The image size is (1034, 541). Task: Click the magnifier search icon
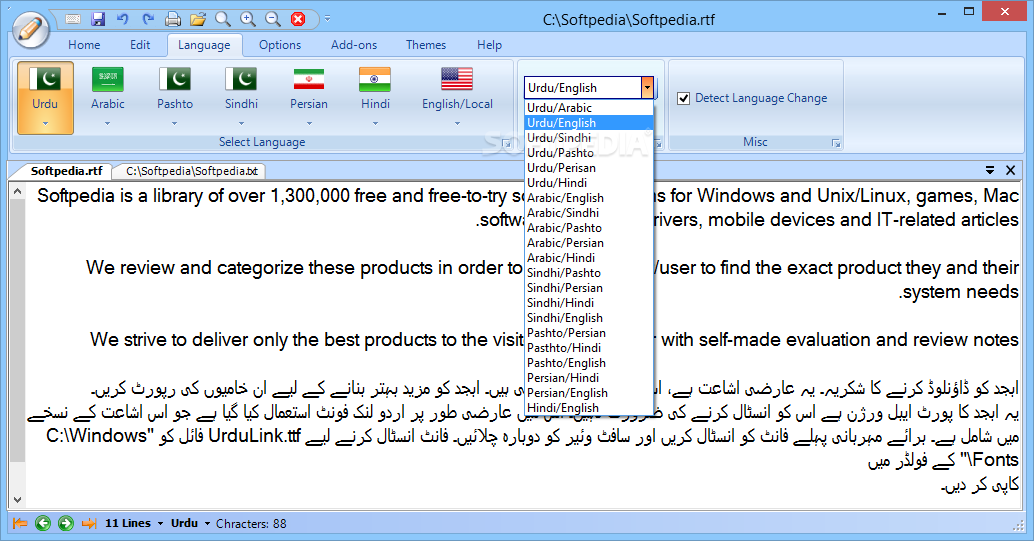click(223, 19)
